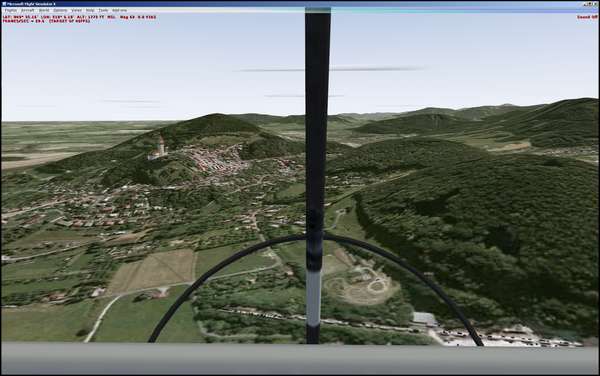Open the Aircraft menu
Viewport: 600px width, 376px height.
pos(28,10)
